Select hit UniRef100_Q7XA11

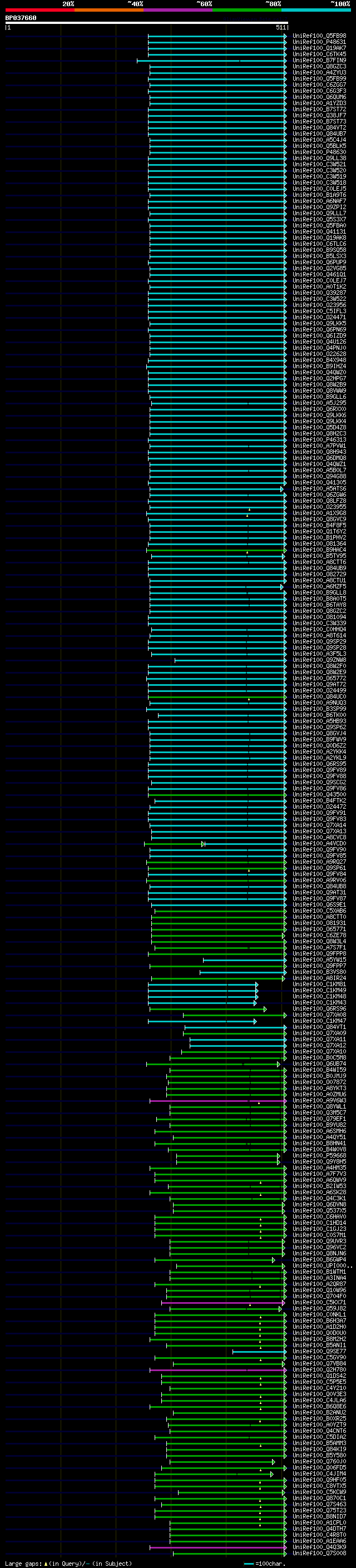coord(319,1040)
